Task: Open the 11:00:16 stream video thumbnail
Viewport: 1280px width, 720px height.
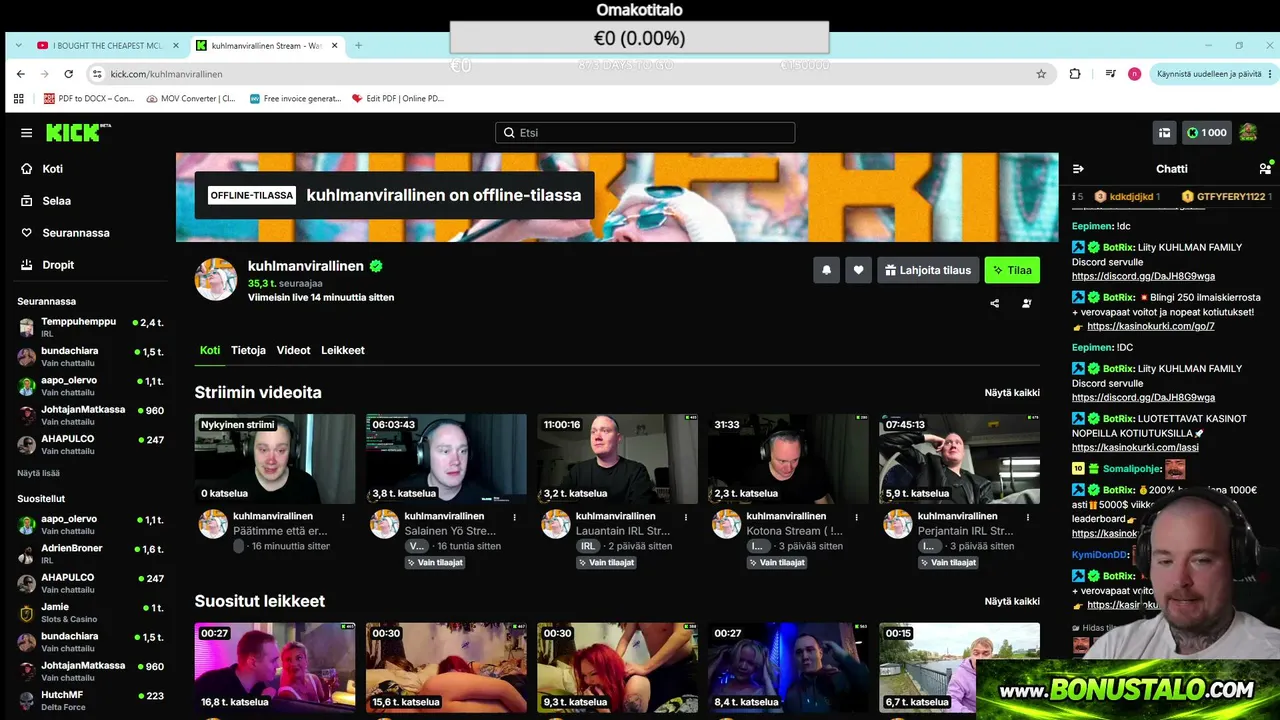Action: tap(617, 459)
